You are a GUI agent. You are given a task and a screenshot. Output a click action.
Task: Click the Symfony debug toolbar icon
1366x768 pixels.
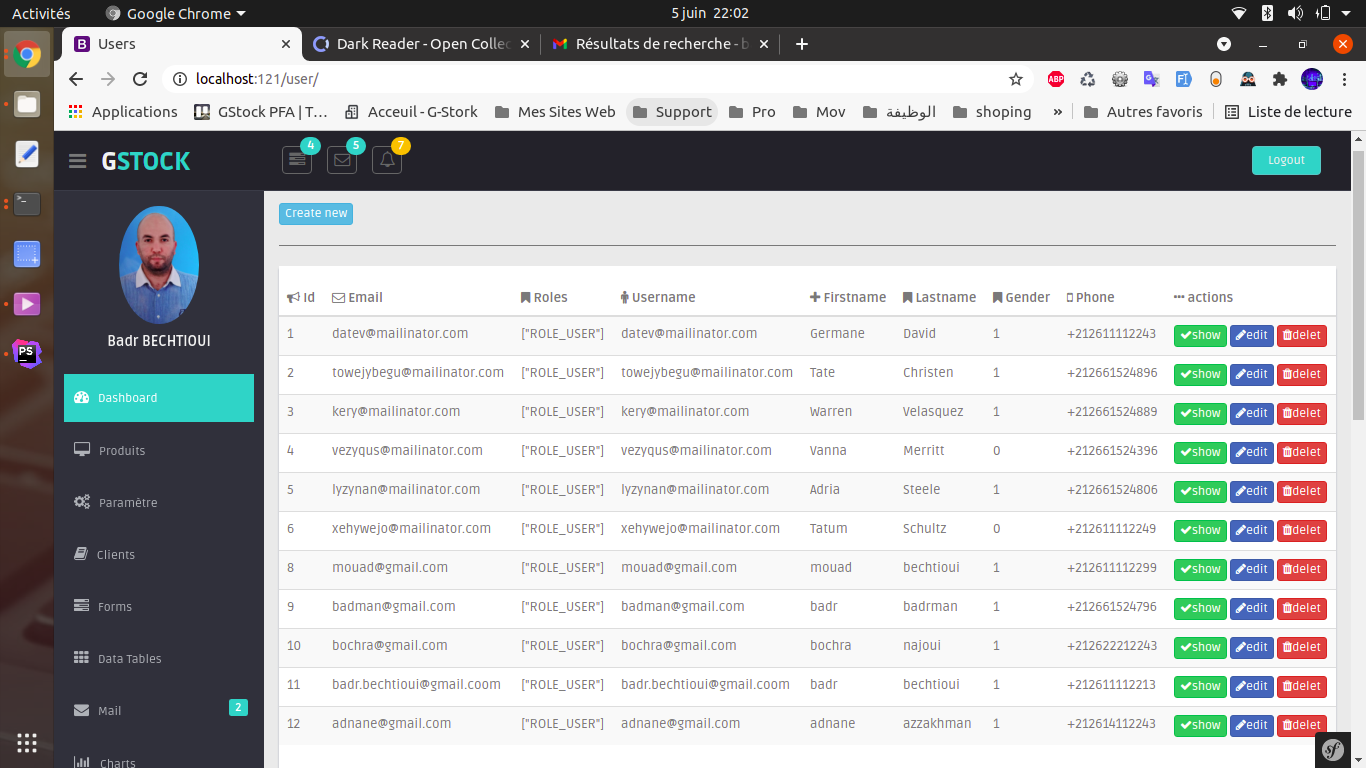pos(1332,749)
